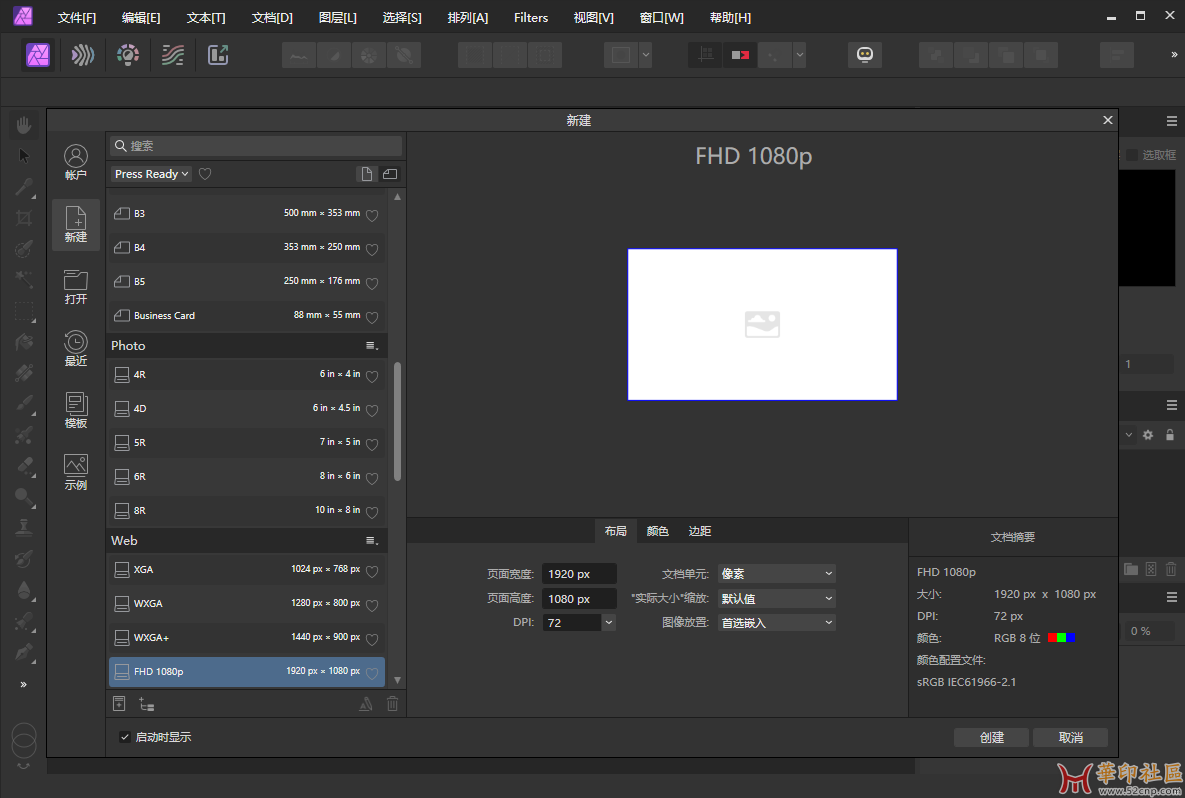Switch to the Tone Mapping Persona
Image resolution: width=1185 pixels, height=798 pixels.
(173, 54)
